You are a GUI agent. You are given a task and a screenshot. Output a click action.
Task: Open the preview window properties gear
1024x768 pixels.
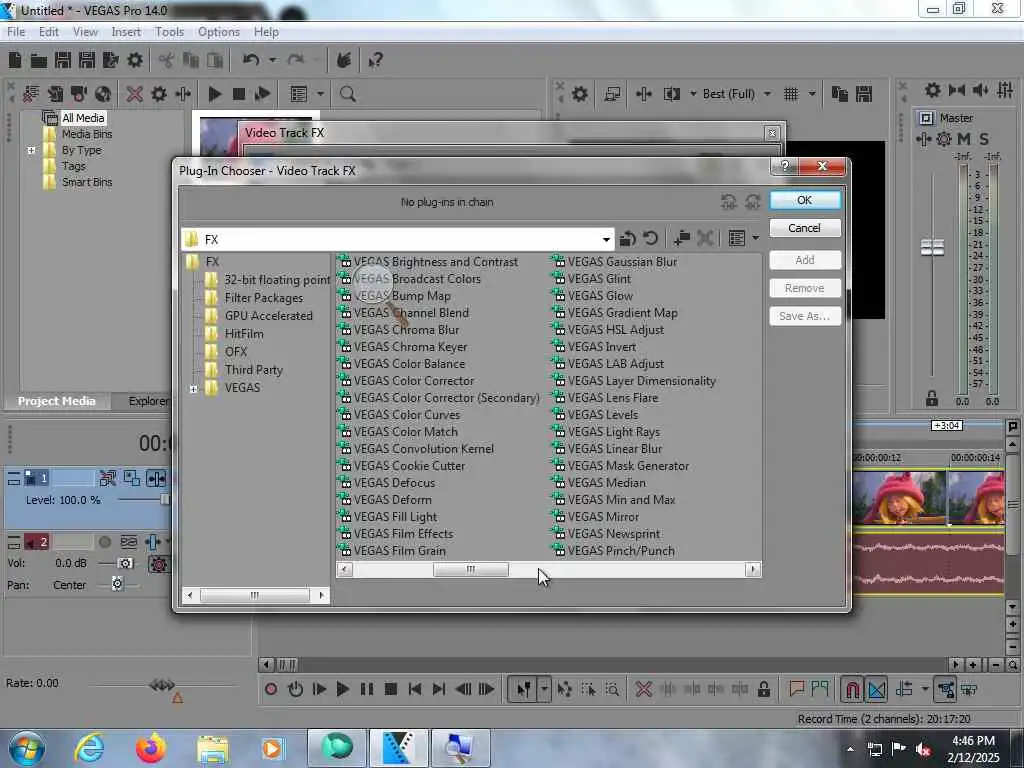tap(579, 94)
